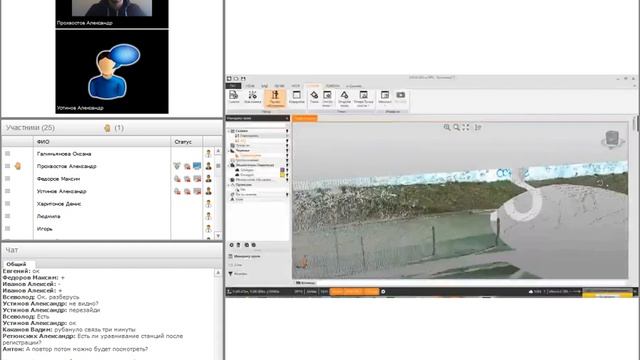Collapse the first root node in the project tree
This screenshot has width=640, height=360.
(229, 131)
